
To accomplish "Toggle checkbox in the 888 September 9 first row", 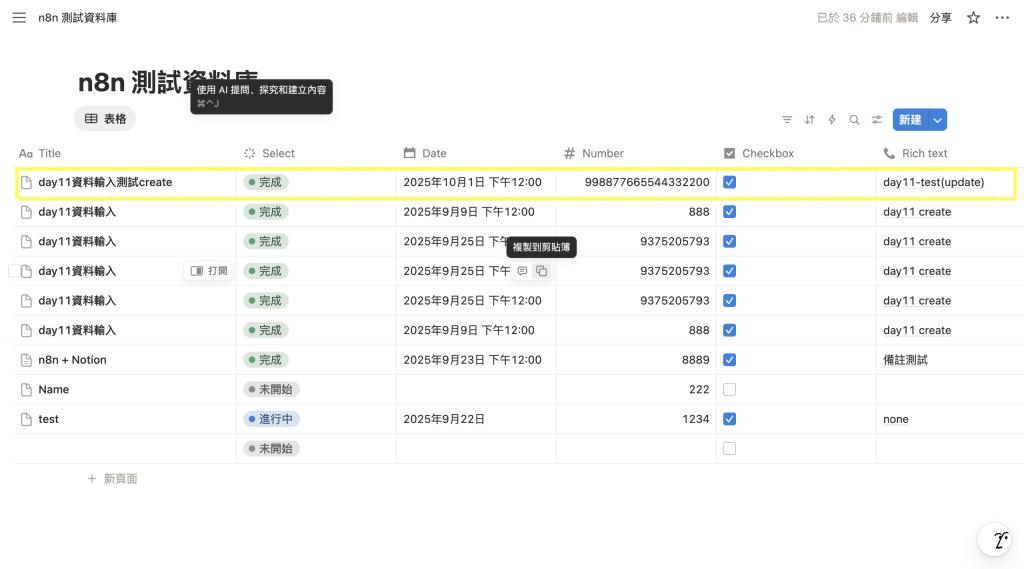I will click(x=729, y=212).
